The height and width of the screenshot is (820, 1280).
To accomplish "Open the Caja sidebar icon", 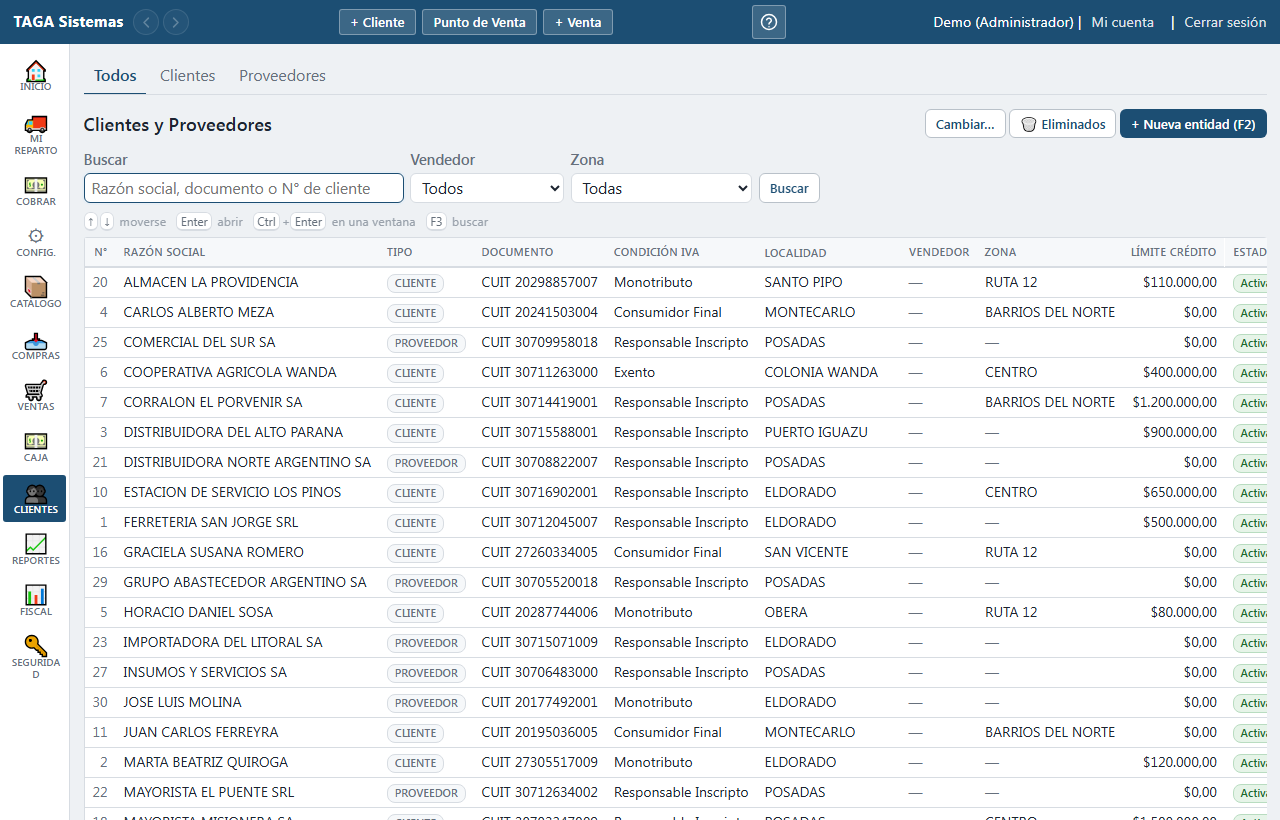I will click(x=35, y=447).
